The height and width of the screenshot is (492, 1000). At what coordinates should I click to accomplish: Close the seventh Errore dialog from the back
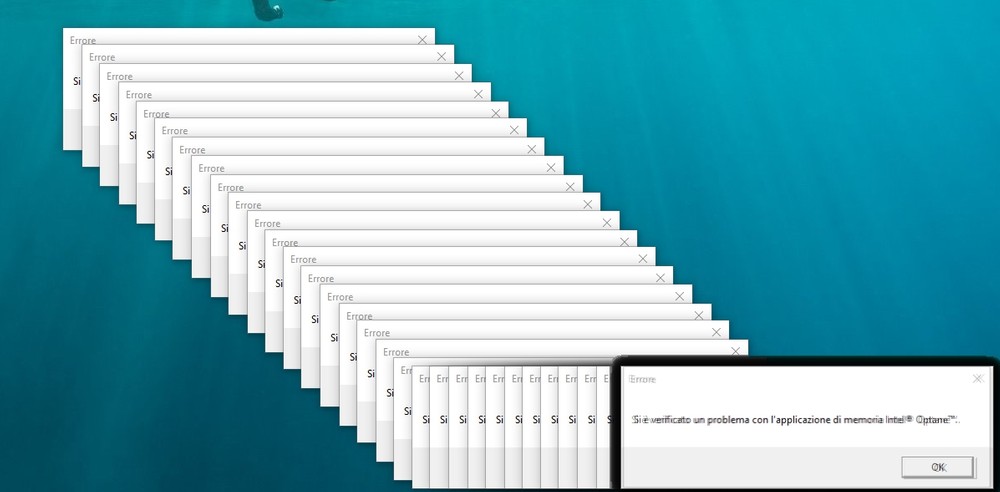click(x=532, y=149)
